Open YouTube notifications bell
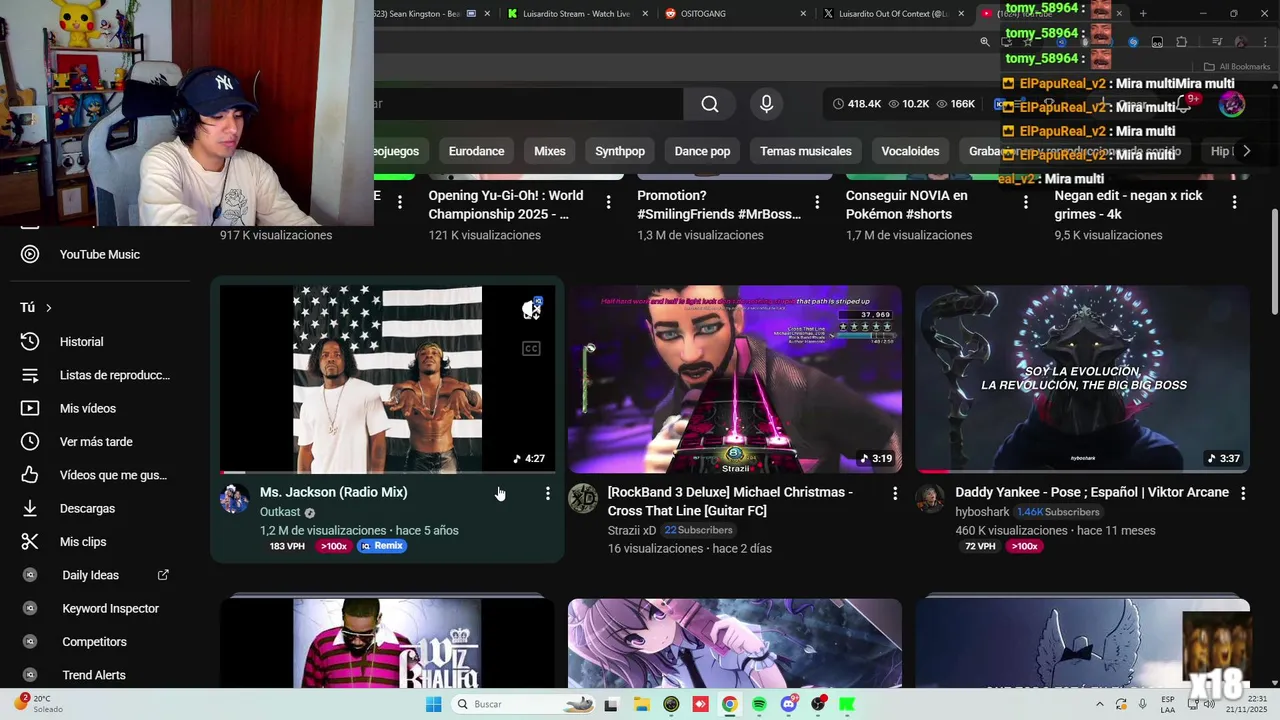Screen dimensions: 1280x720 pyautogui.click(x=1184, y=104)
